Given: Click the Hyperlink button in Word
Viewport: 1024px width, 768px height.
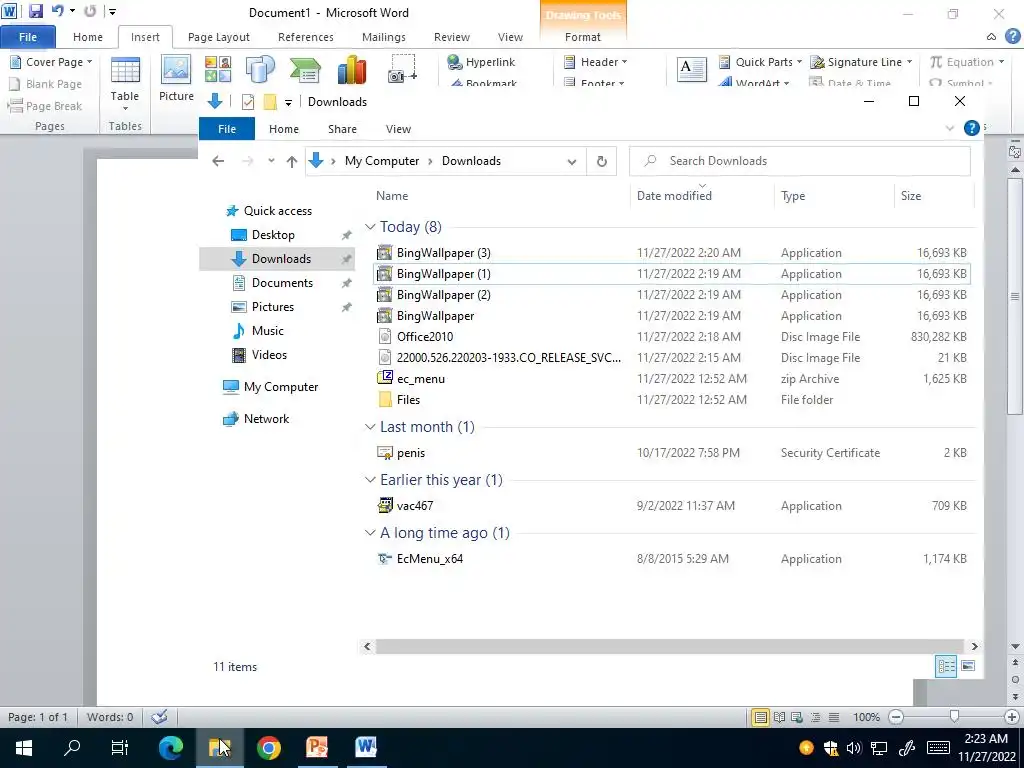Looking at the screenshot, I should 481,62.
